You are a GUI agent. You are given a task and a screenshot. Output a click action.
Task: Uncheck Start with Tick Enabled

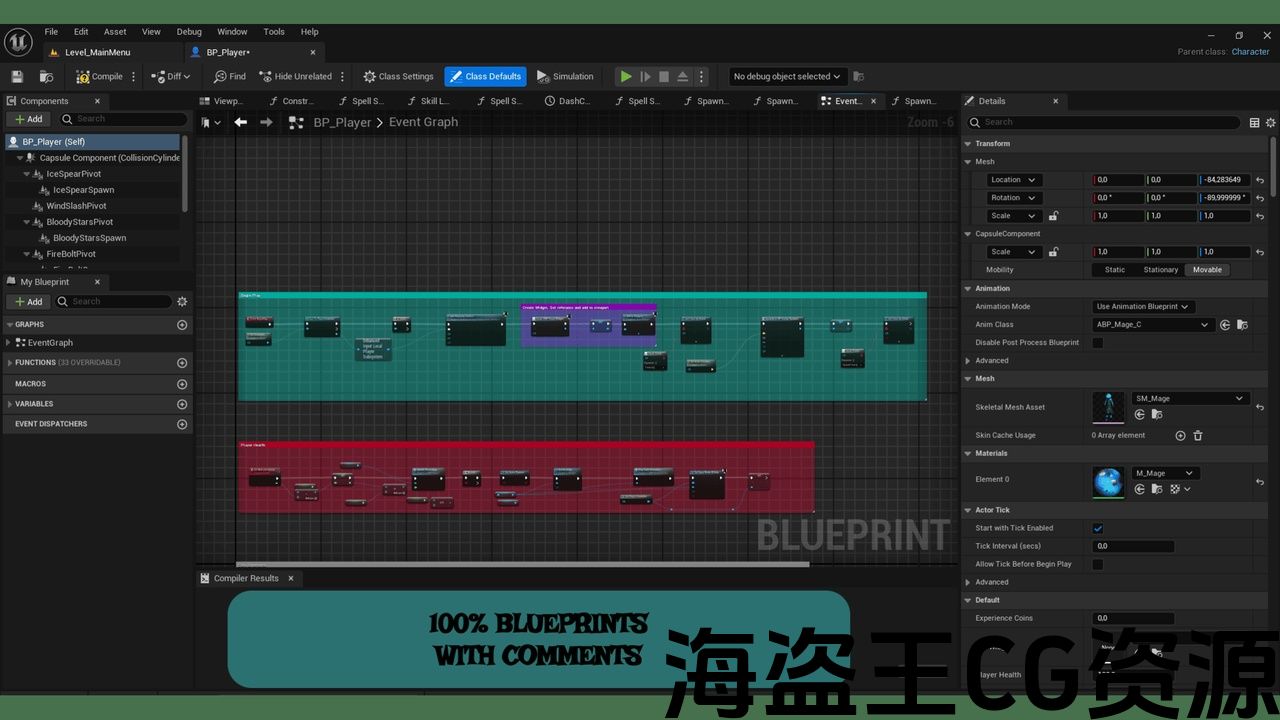coord(1098,528)
